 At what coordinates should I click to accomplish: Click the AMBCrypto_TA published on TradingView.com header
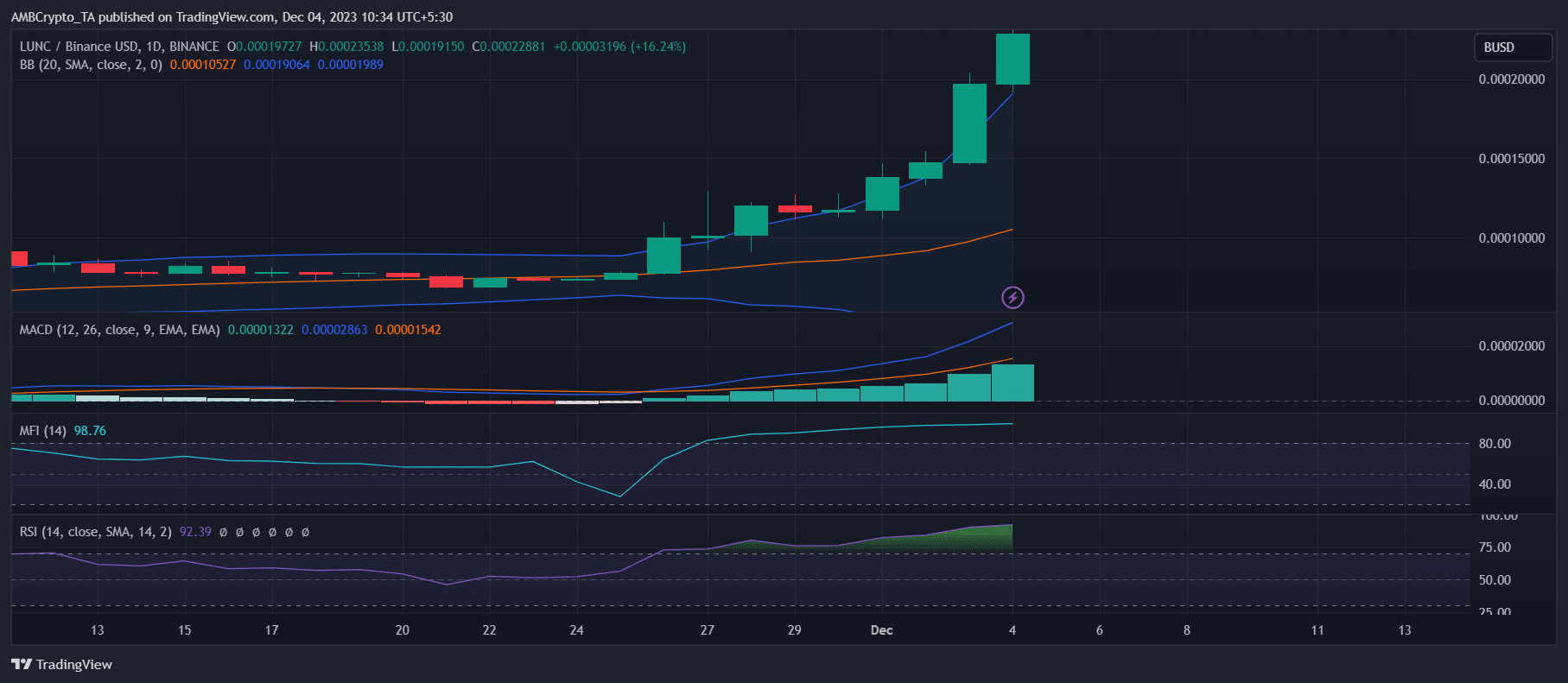pyautogui.click(x=232, y=17)
